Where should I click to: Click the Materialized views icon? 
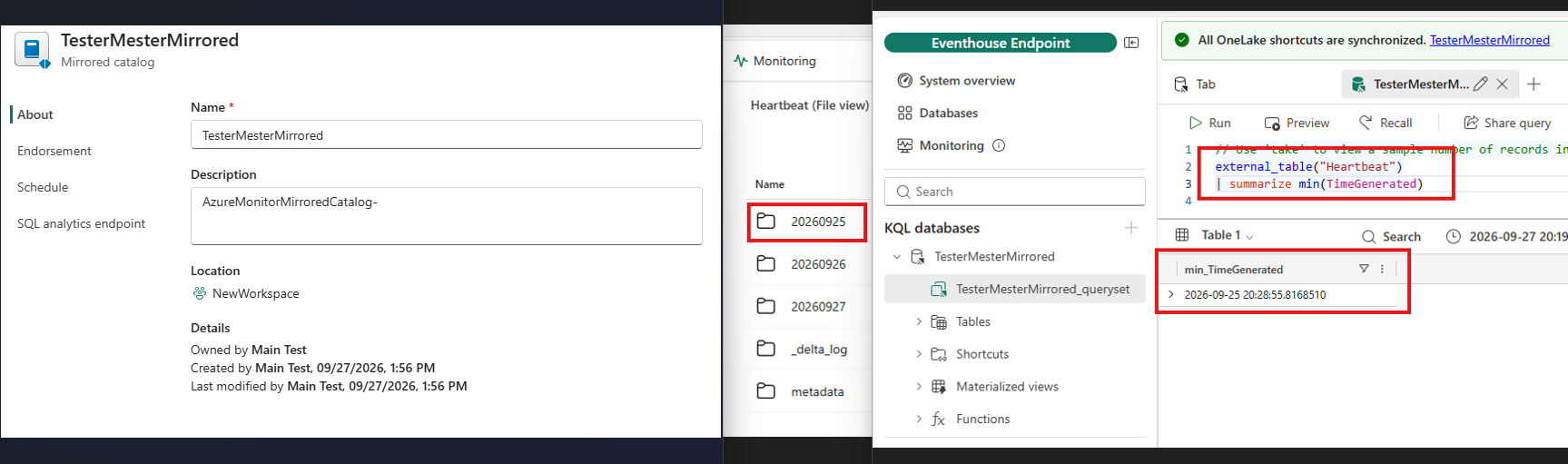[x=939, y=387]
